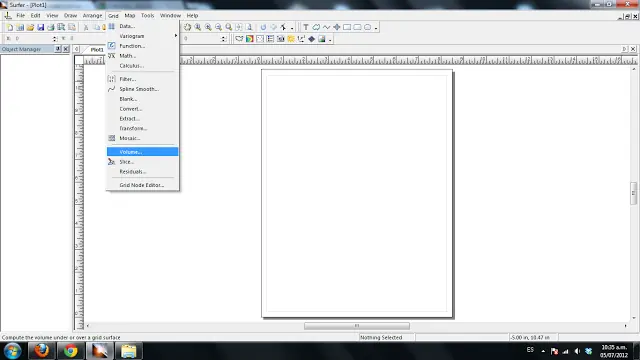The image size is (640, 360).
Task: Click the New Image Map icon
Action: [280, 39]
